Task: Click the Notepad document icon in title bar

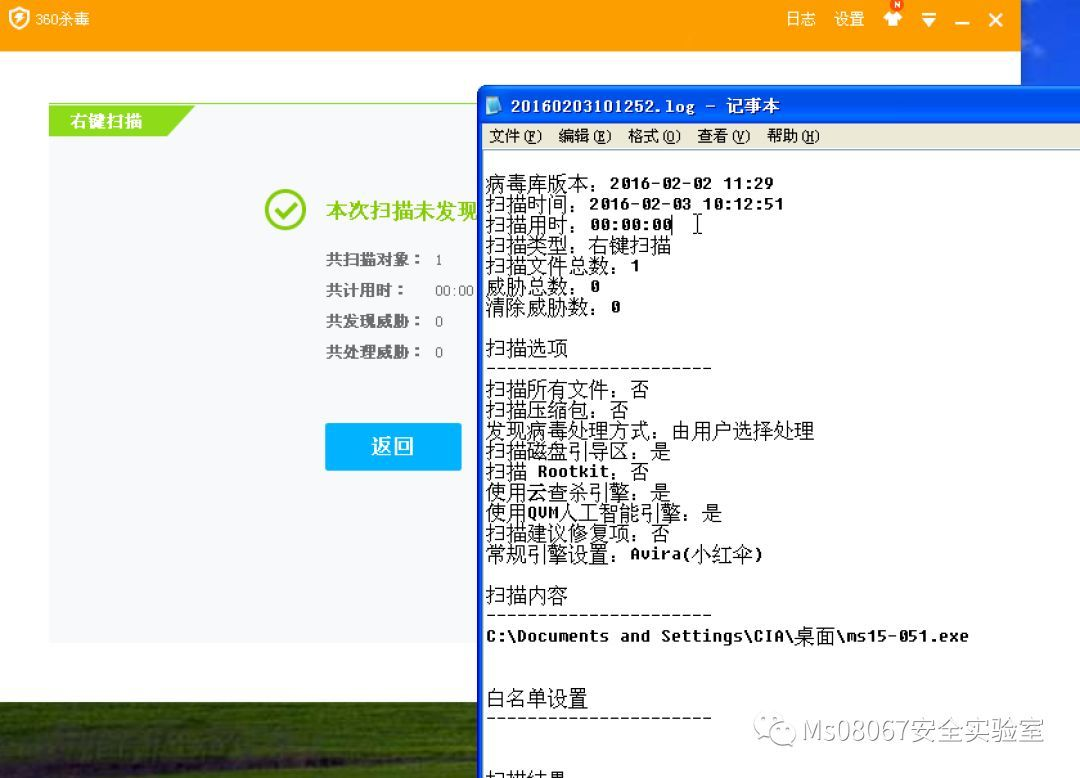Action: (493, 105)
